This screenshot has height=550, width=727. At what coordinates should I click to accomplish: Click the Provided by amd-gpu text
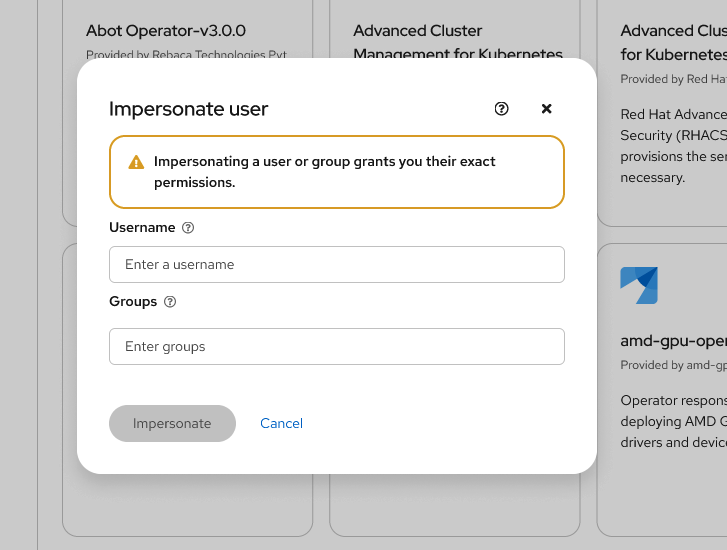tap(673, 365)
